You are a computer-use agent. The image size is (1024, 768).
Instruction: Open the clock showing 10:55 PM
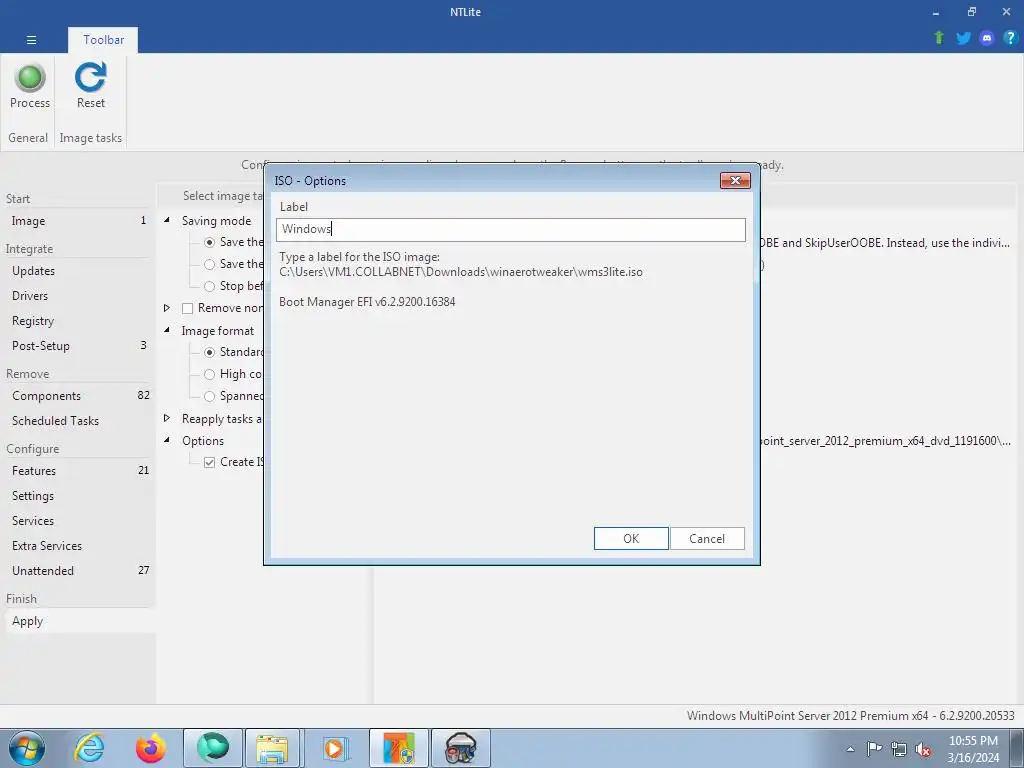(x=973, y=749)
